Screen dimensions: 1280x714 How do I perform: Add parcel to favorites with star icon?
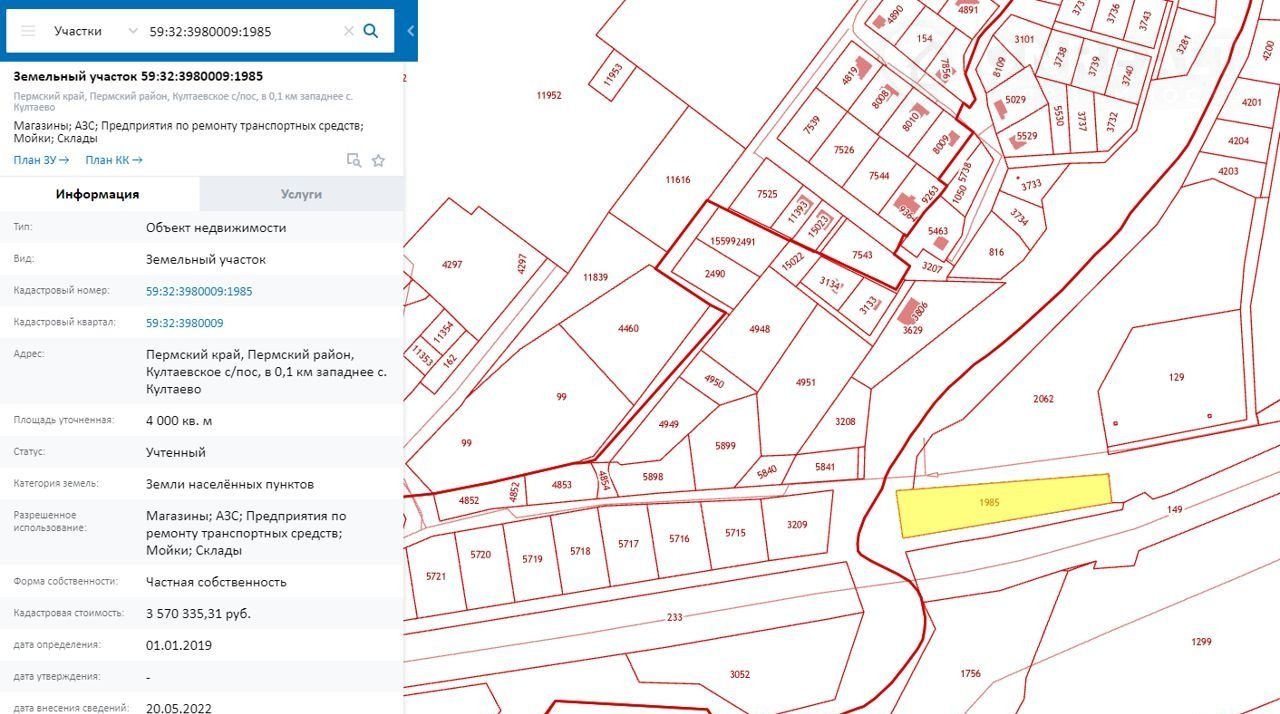coord(378,160)
